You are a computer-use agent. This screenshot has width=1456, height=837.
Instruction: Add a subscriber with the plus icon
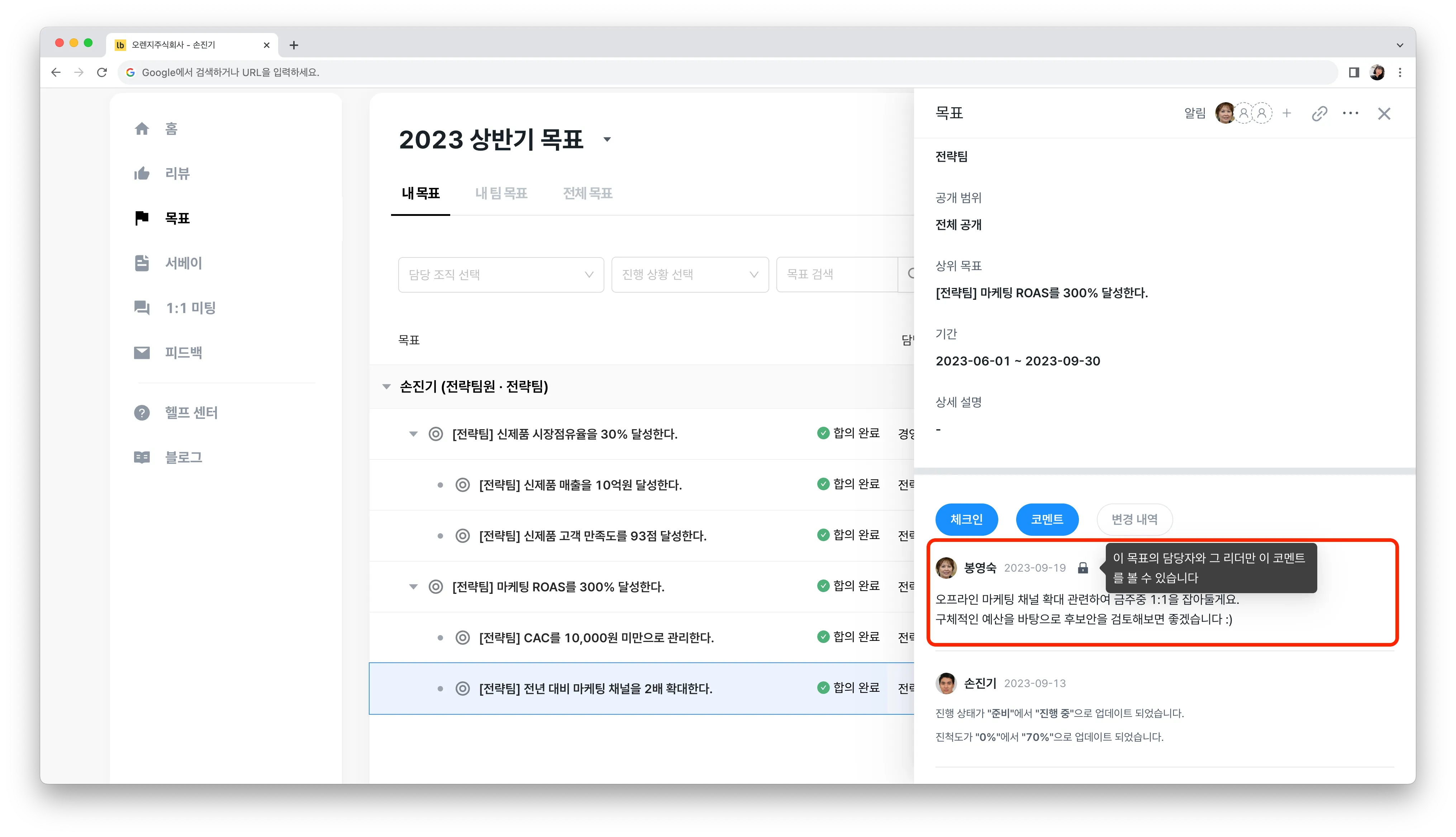1287,114
